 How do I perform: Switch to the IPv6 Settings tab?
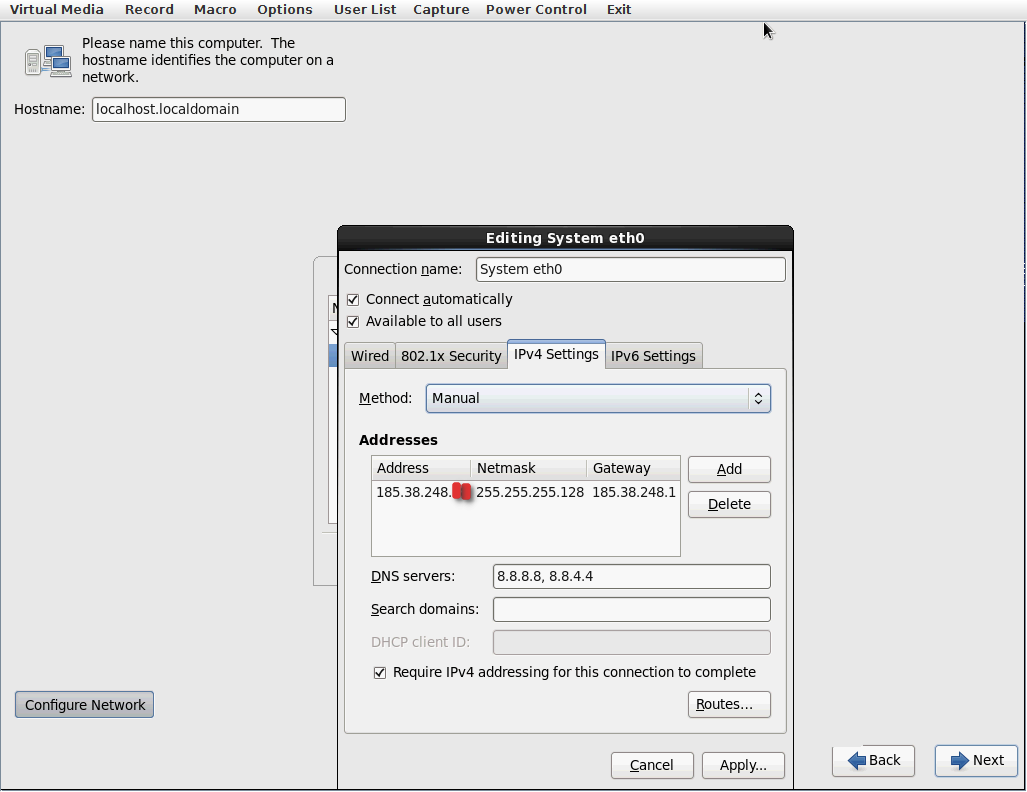click(653, 356)
